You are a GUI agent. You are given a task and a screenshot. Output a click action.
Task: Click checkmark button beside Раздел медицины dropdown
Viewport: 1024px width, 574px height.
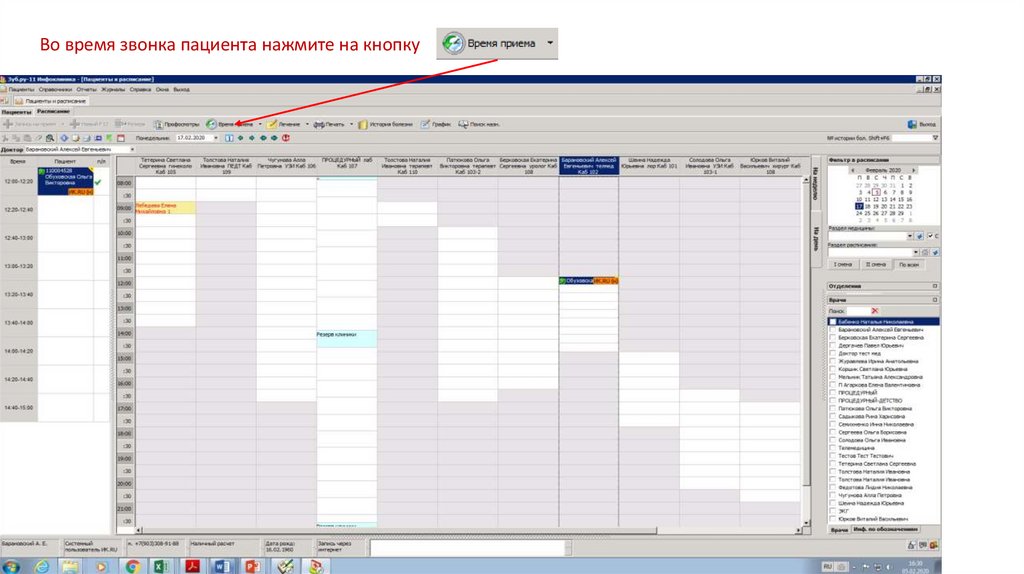coord(920,236)
